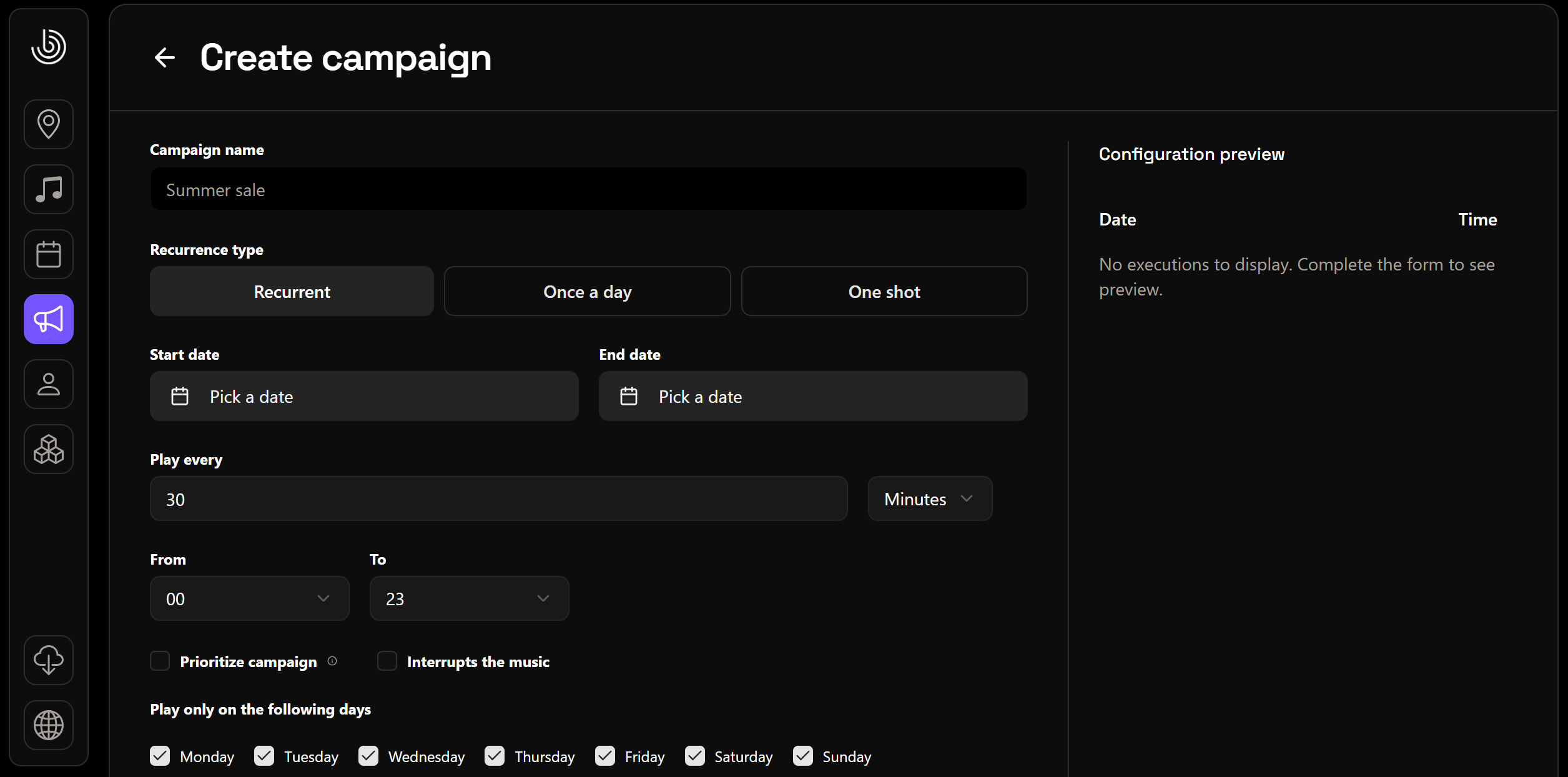Select the Once a day recurrence tab

pos(587,292)
